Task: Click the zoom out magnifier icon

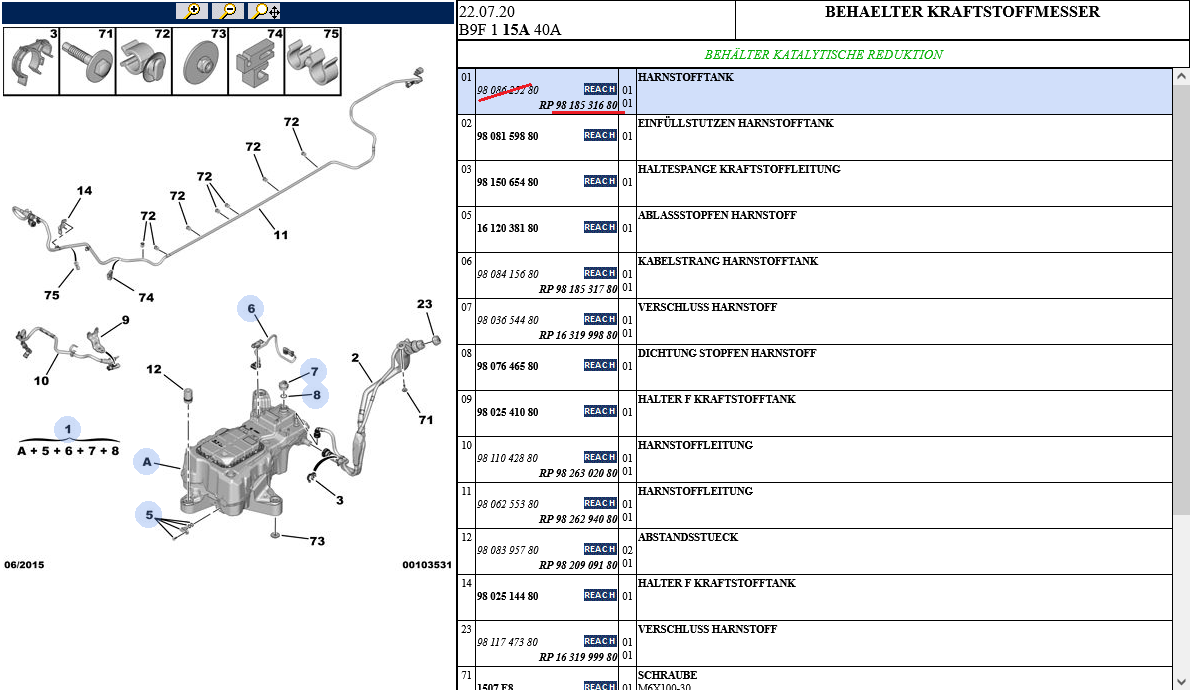Action: 228,11
